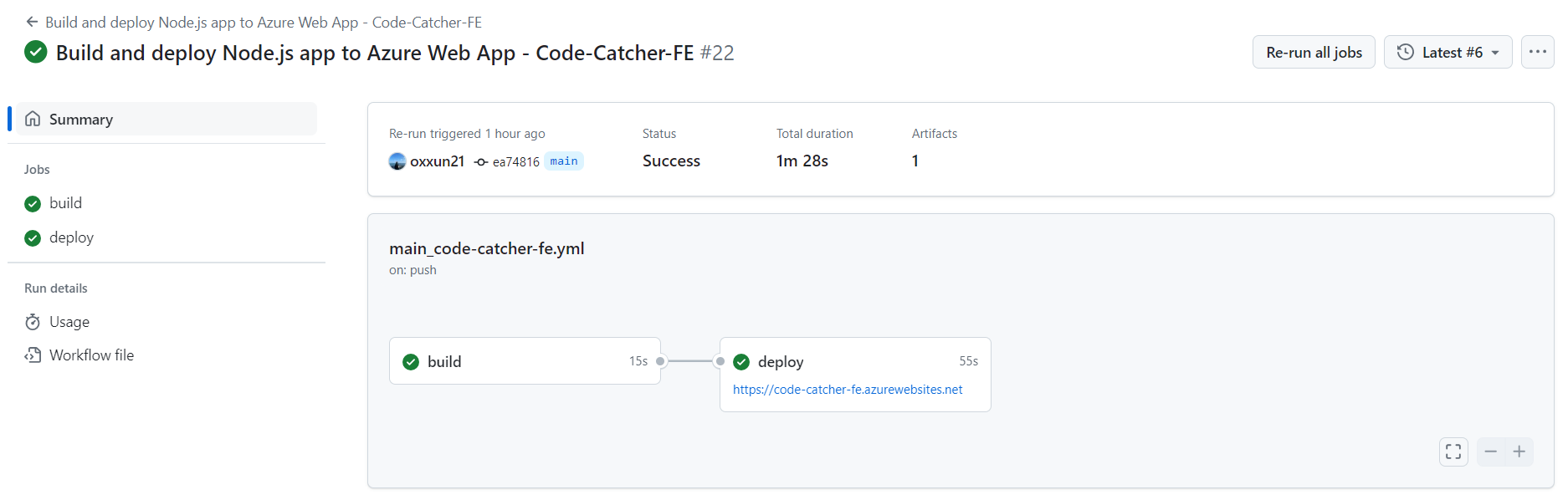Zoom in on the workflow graph
This screenshot has width=1568, height=495.
point(1519,452)
